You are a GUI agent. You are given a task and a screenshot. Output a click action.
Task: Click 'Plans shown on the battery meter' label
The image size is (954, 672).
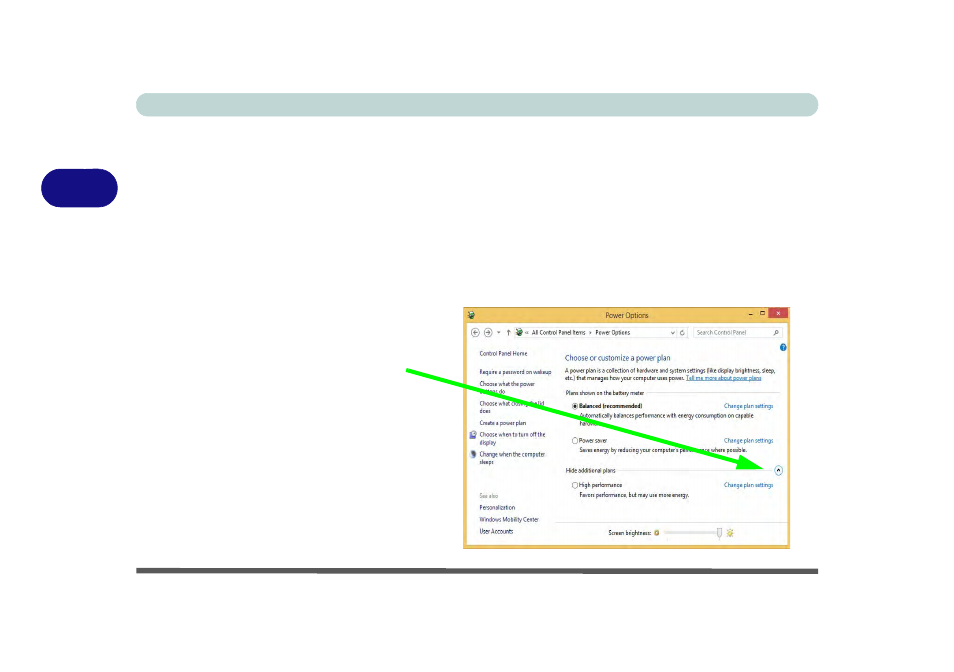click(x=604, y=393)
